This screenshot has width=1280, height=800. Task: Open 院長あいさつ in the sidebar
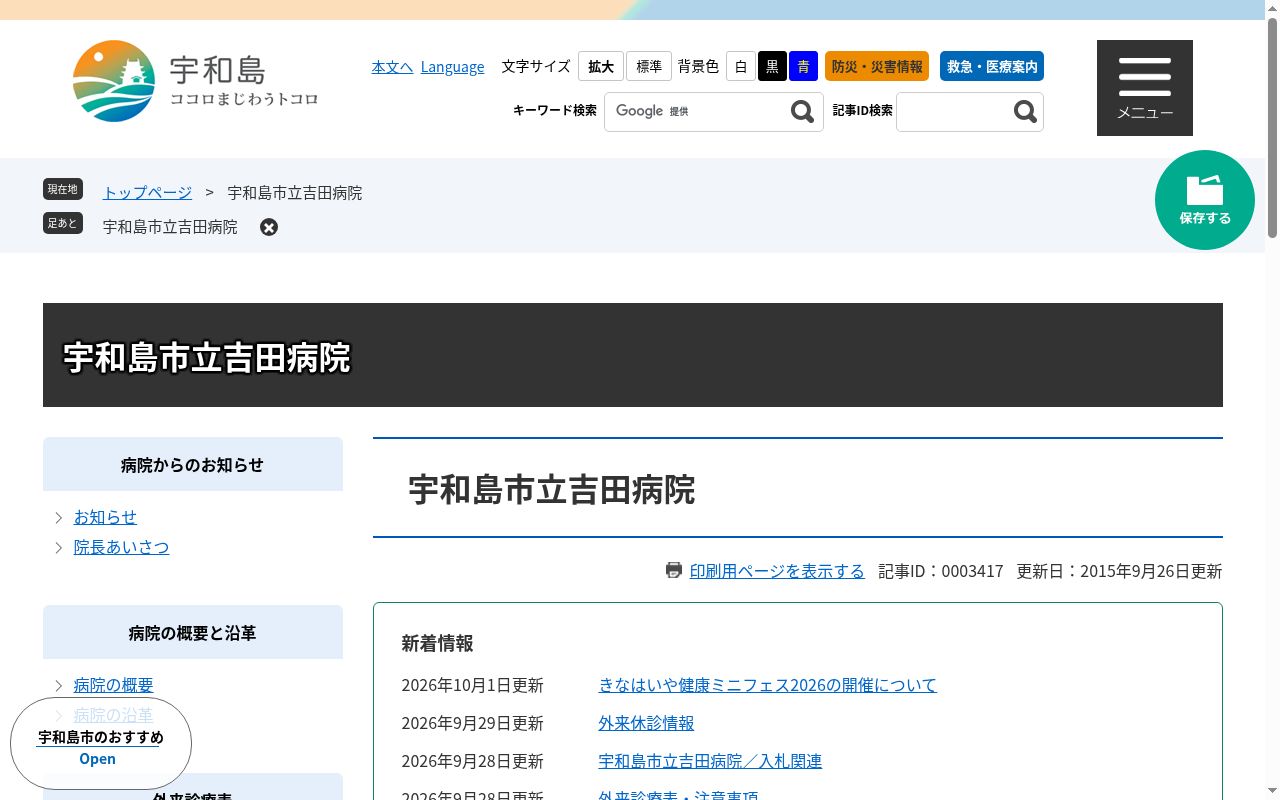121,547
